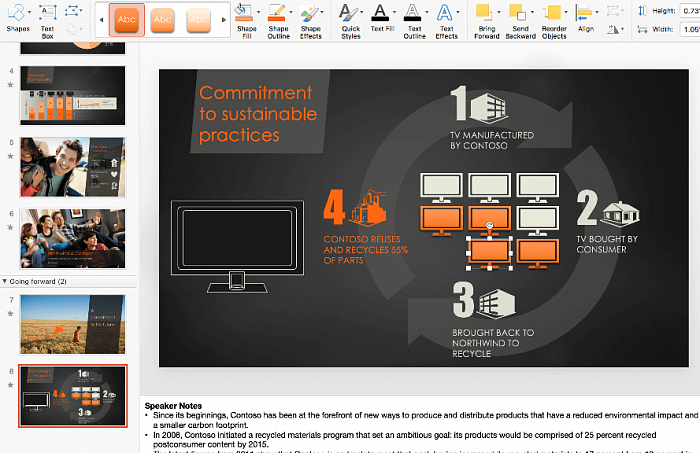Click the building icon beside number 1
The height and width of the screenshot is (453, 700).
[x=489, y=108]
